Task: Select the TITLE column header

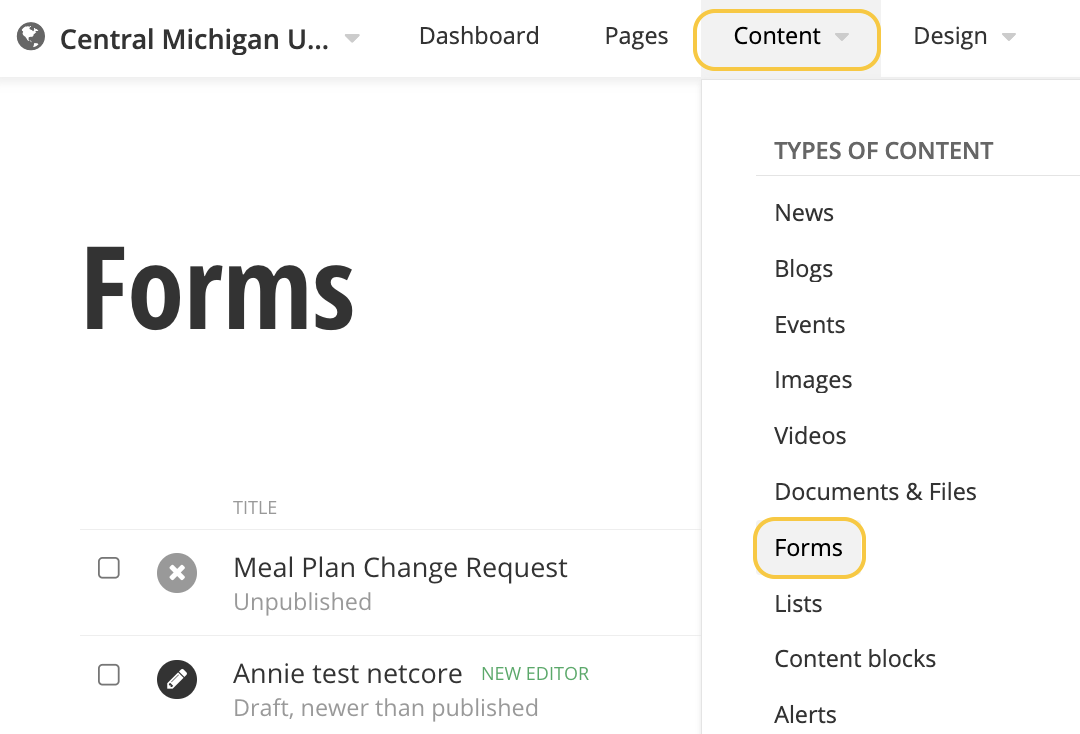Action: pos(255,507)
